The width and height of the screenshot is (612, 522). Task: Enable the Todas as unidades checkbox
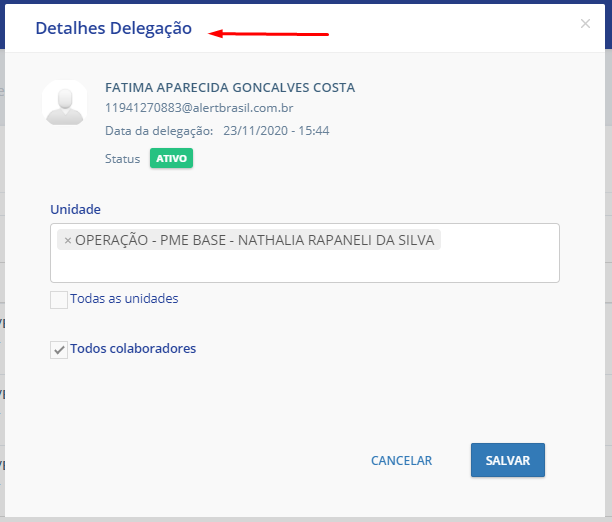[x=59, y=299]
